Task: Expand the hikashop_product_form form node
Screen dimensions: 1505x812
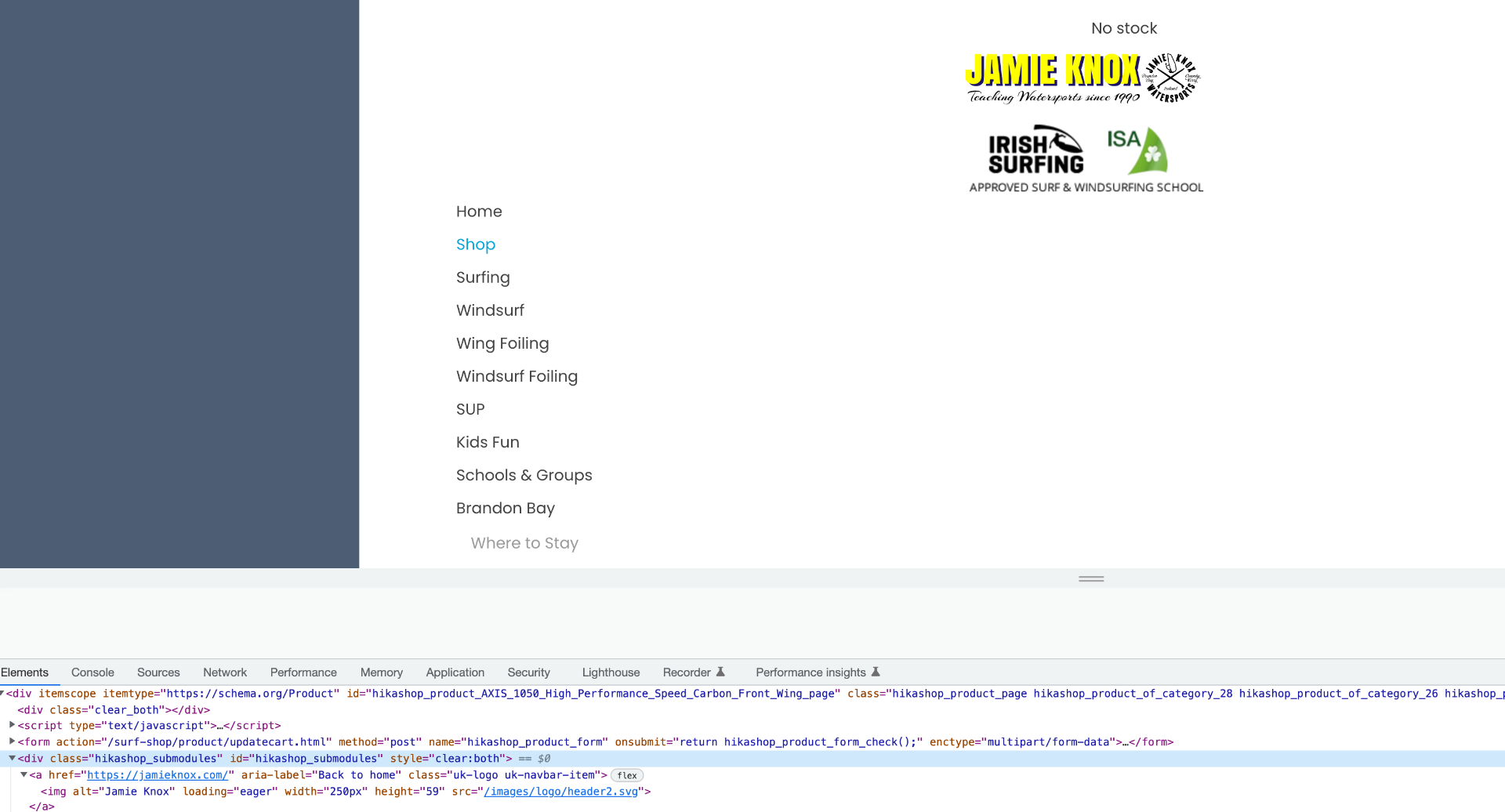Action: [12, 741]
